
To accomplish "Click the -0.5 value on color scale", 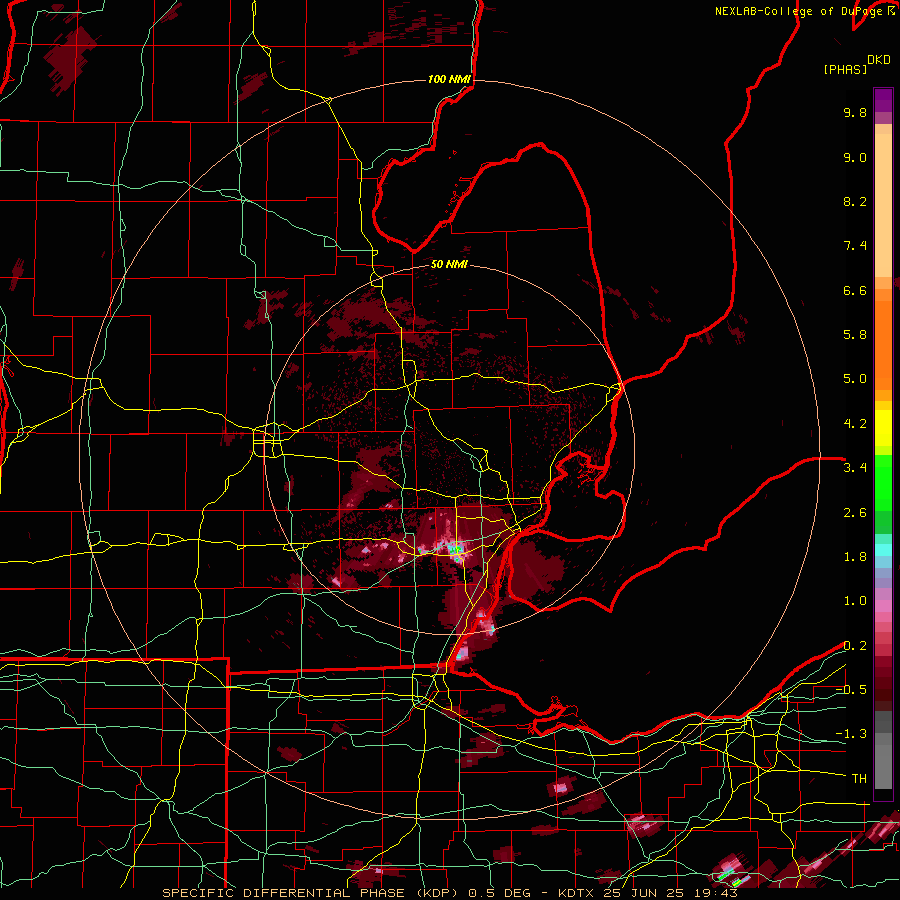I will [851, 690].
